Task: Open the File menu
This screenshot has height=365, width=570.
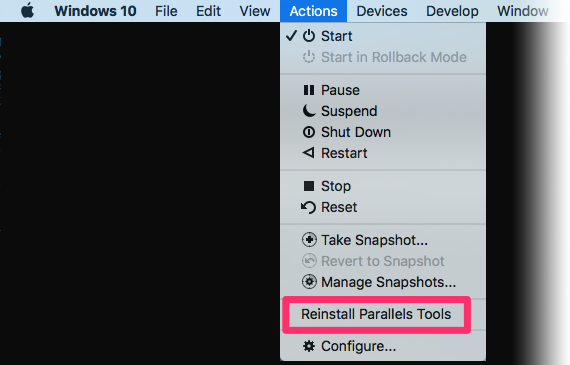Action: [x=166, y=11]
